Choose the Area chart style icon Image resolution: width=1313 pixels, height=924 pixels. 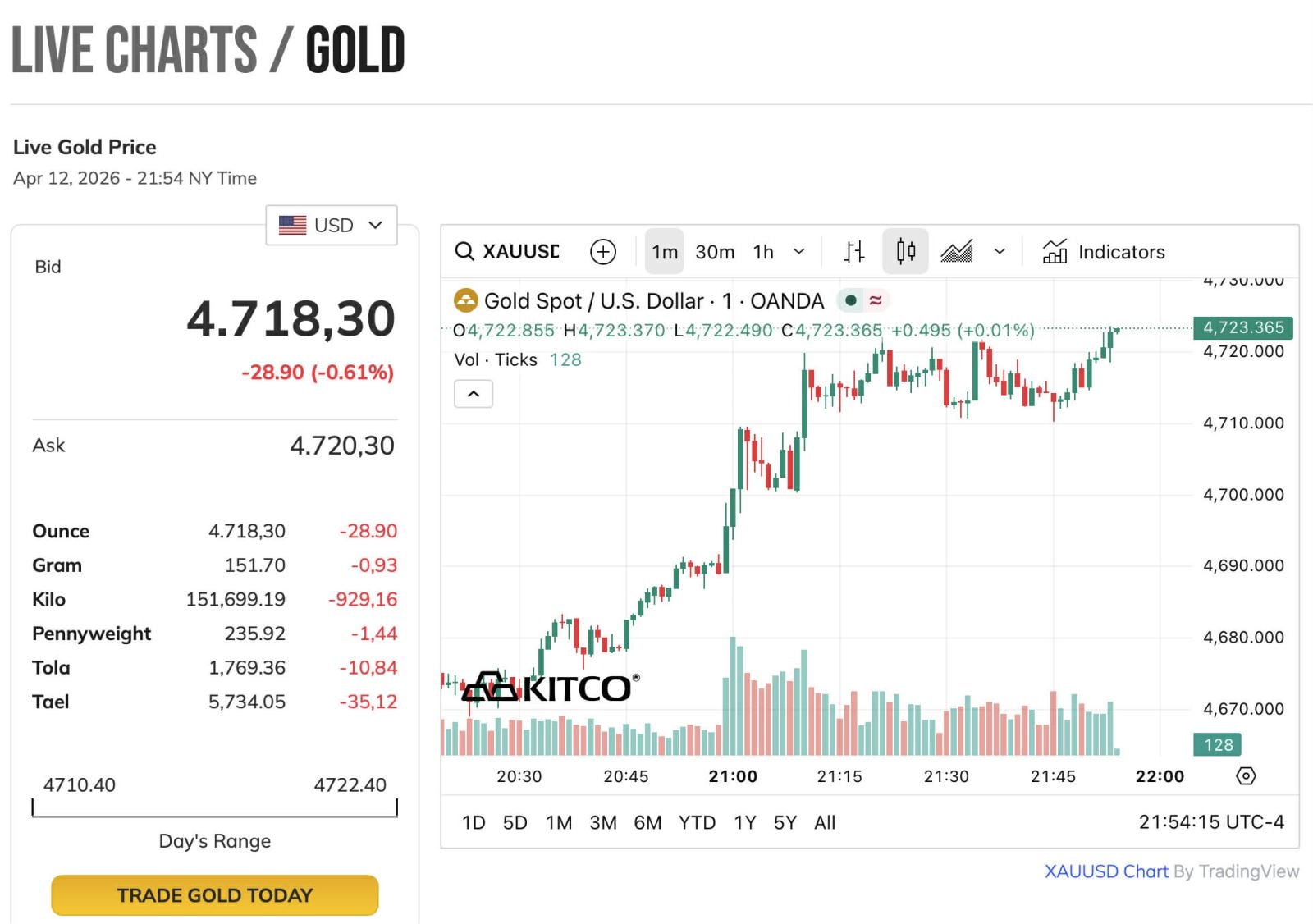[x=957, y=251]
